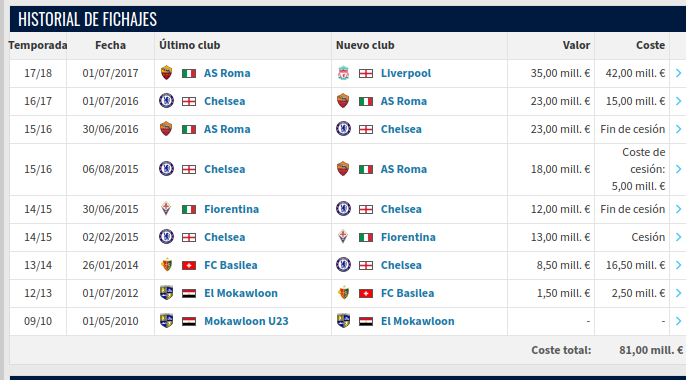686x380 pixels.
Task: Click the Coste column header
Action: (x=650, y=45)
